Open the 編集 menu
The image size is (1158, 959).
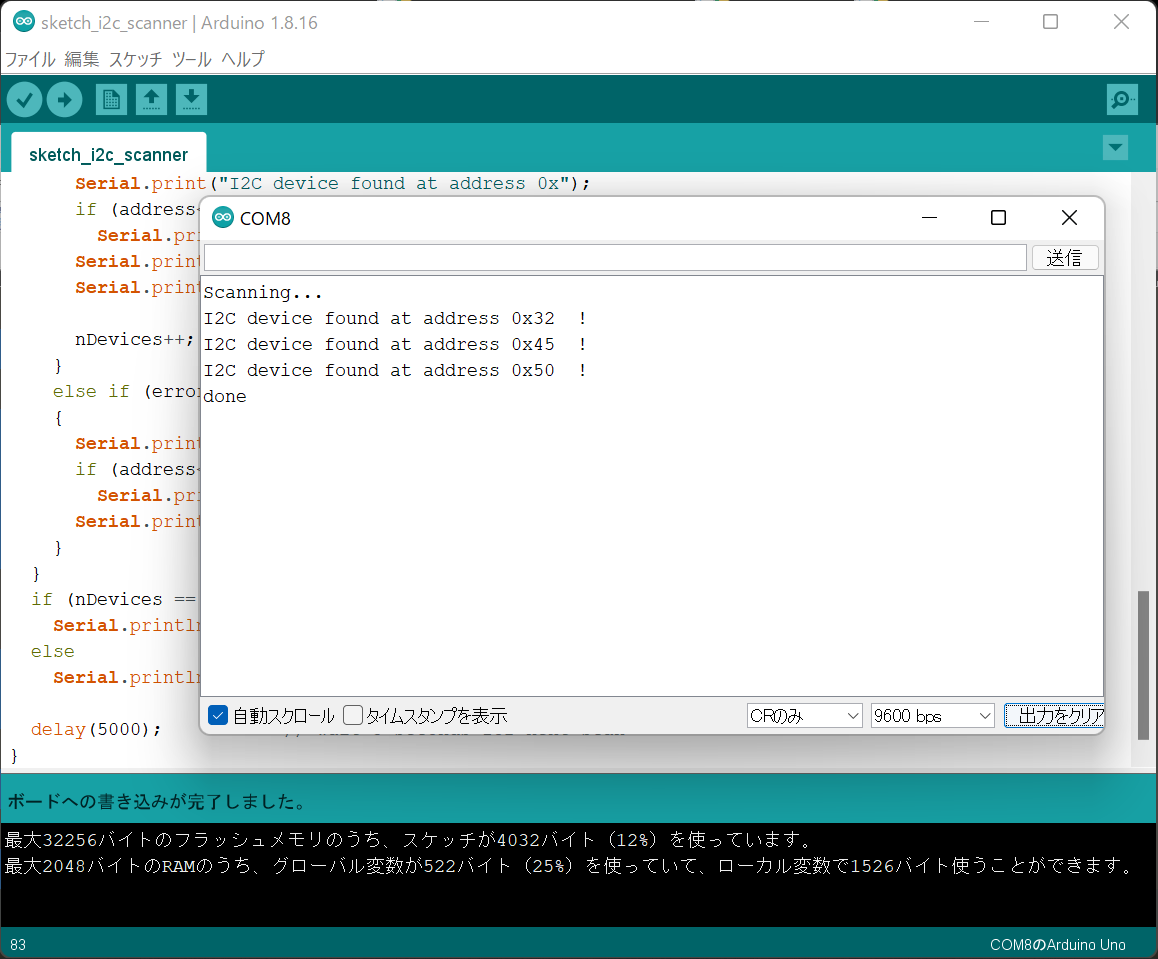tap(82, 59)
